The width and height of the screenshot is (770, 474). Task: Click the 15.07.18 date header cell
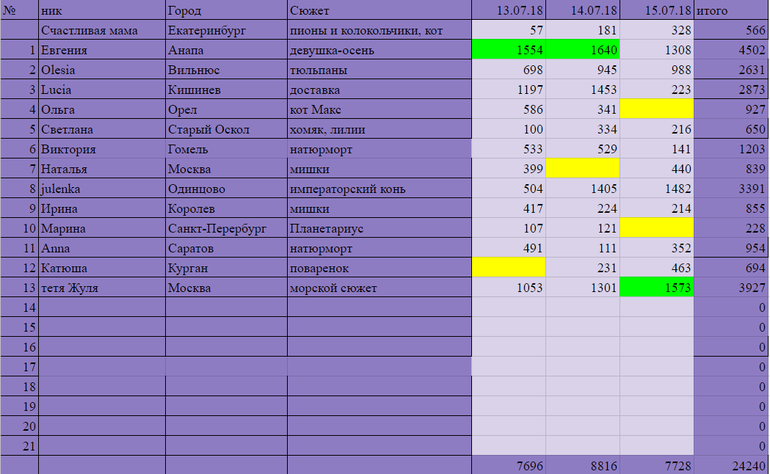point(656,10)
